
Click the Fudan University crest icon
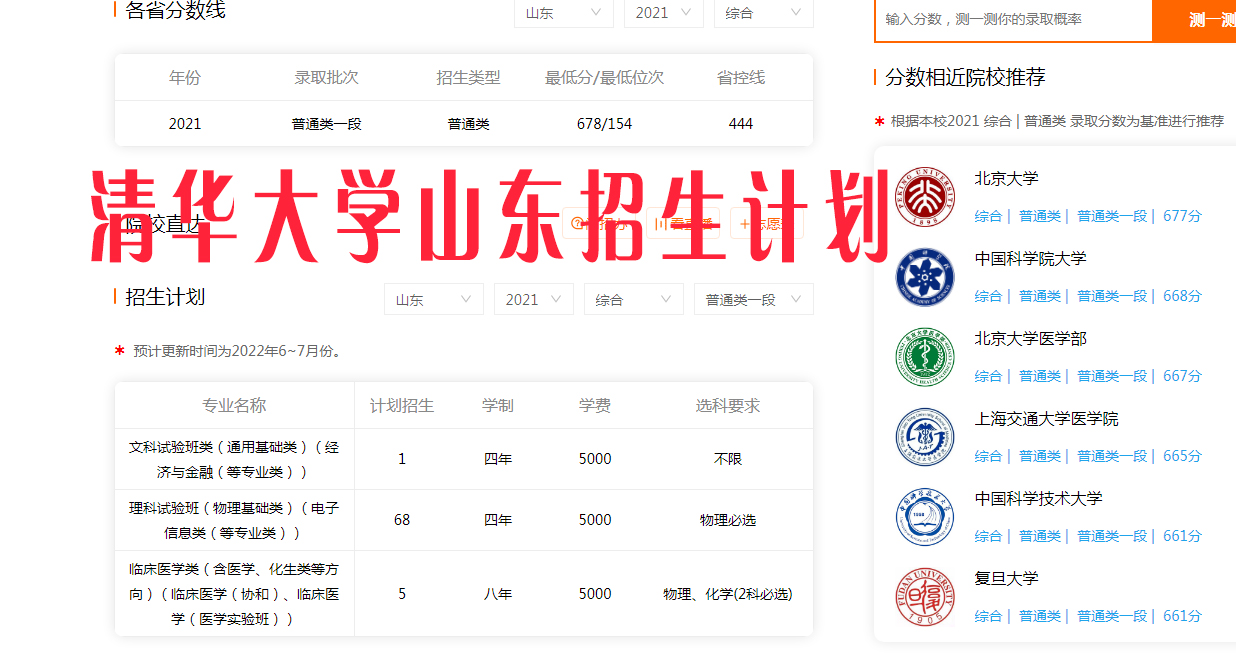coord(924,597)
